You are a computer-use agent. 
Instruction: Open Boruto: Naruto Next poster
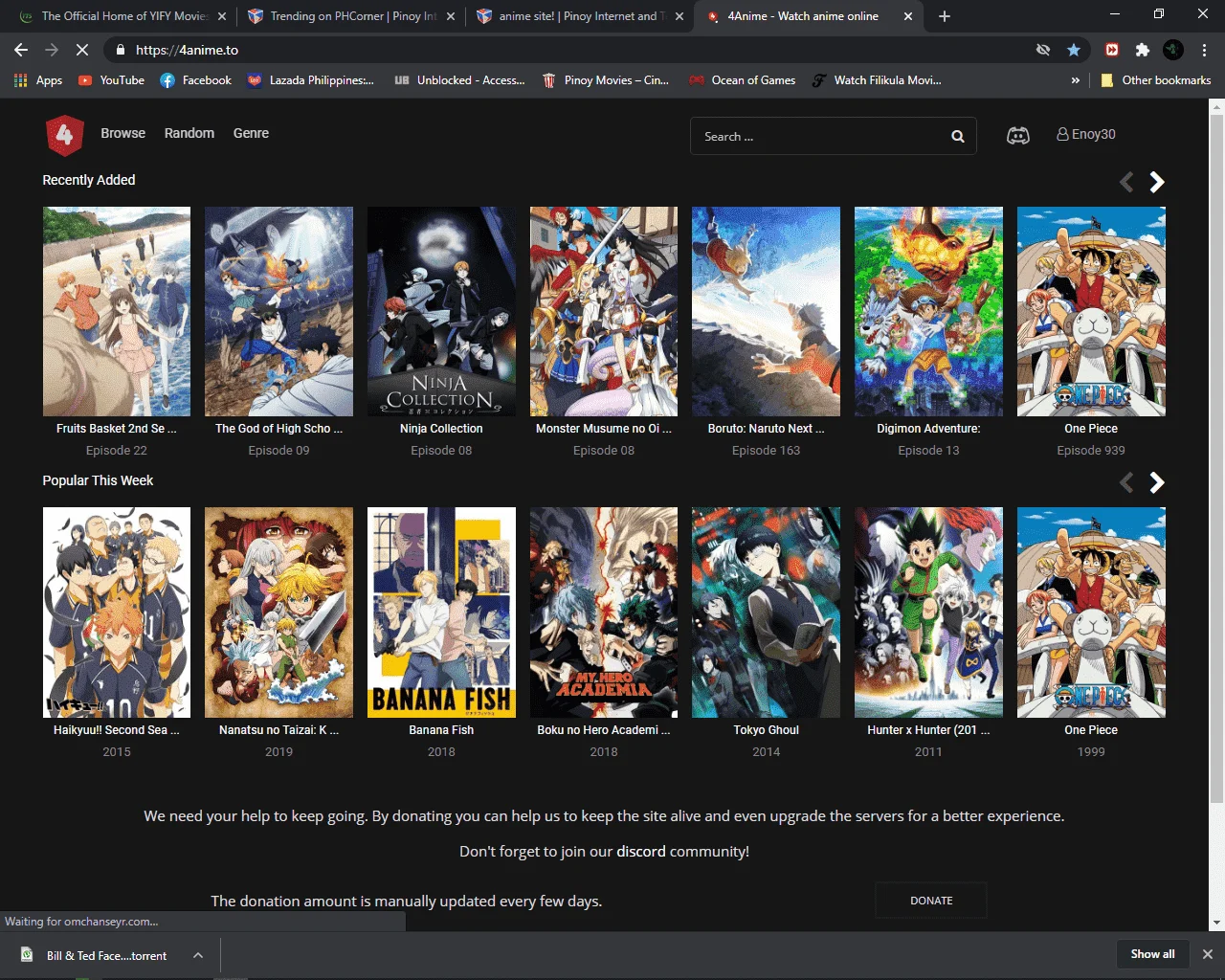pyautogui.click(x=766, y=312)
